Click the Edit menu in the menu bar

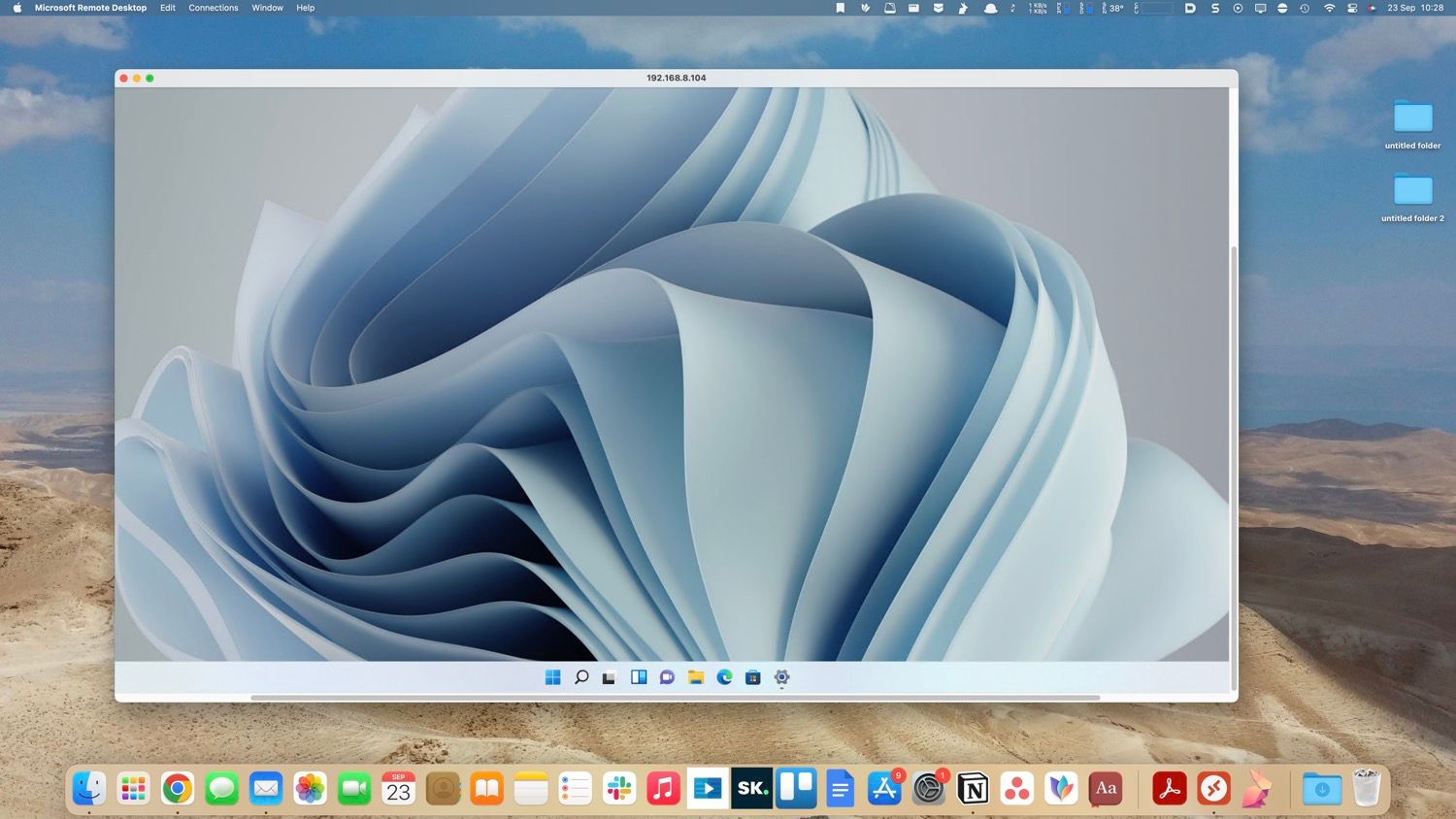(167, 8)
